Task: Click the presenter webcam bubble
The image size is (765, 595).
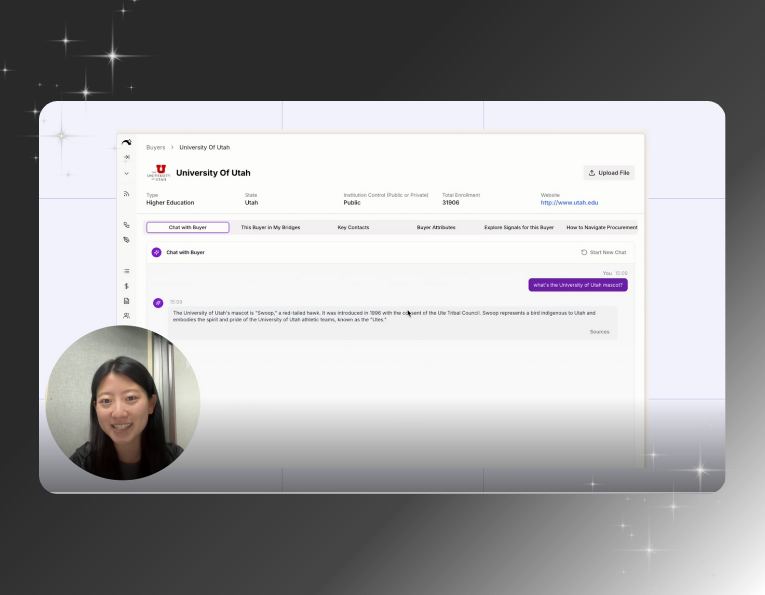Action: tap(123, 402)
